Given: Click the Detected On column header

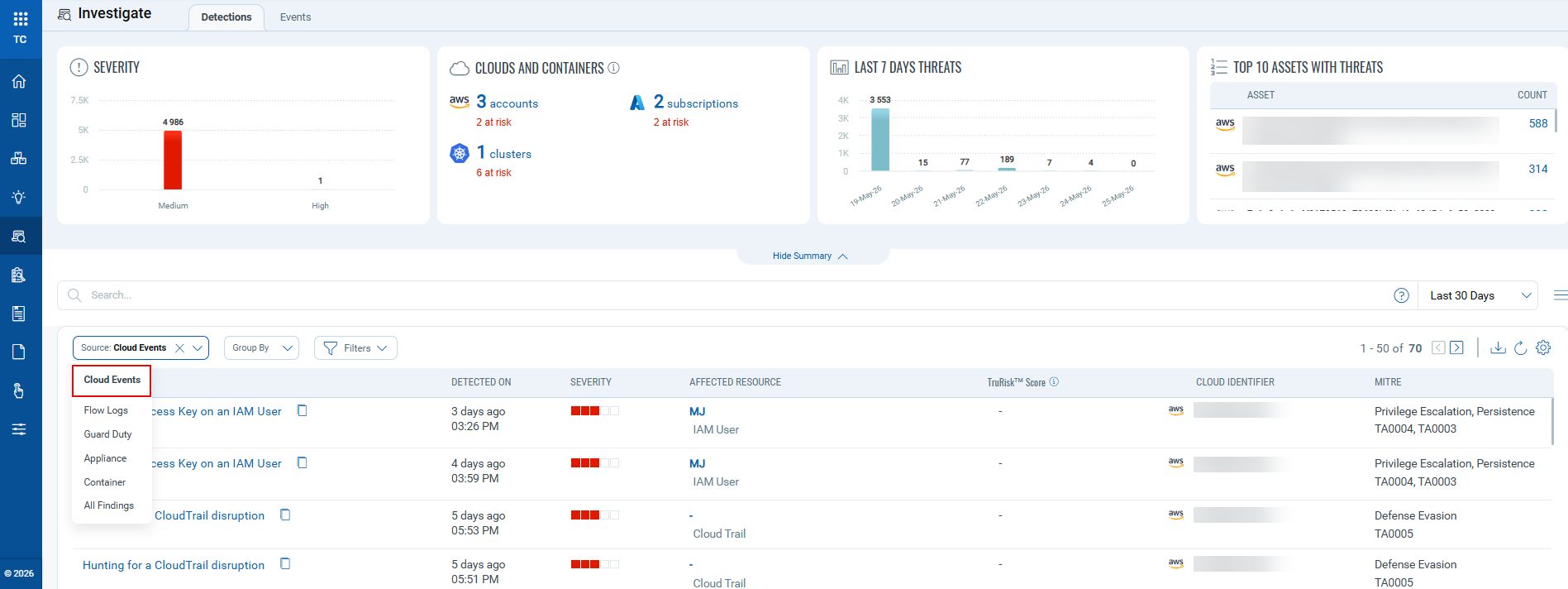Looking at the screenshot, I should pos(481,382).
